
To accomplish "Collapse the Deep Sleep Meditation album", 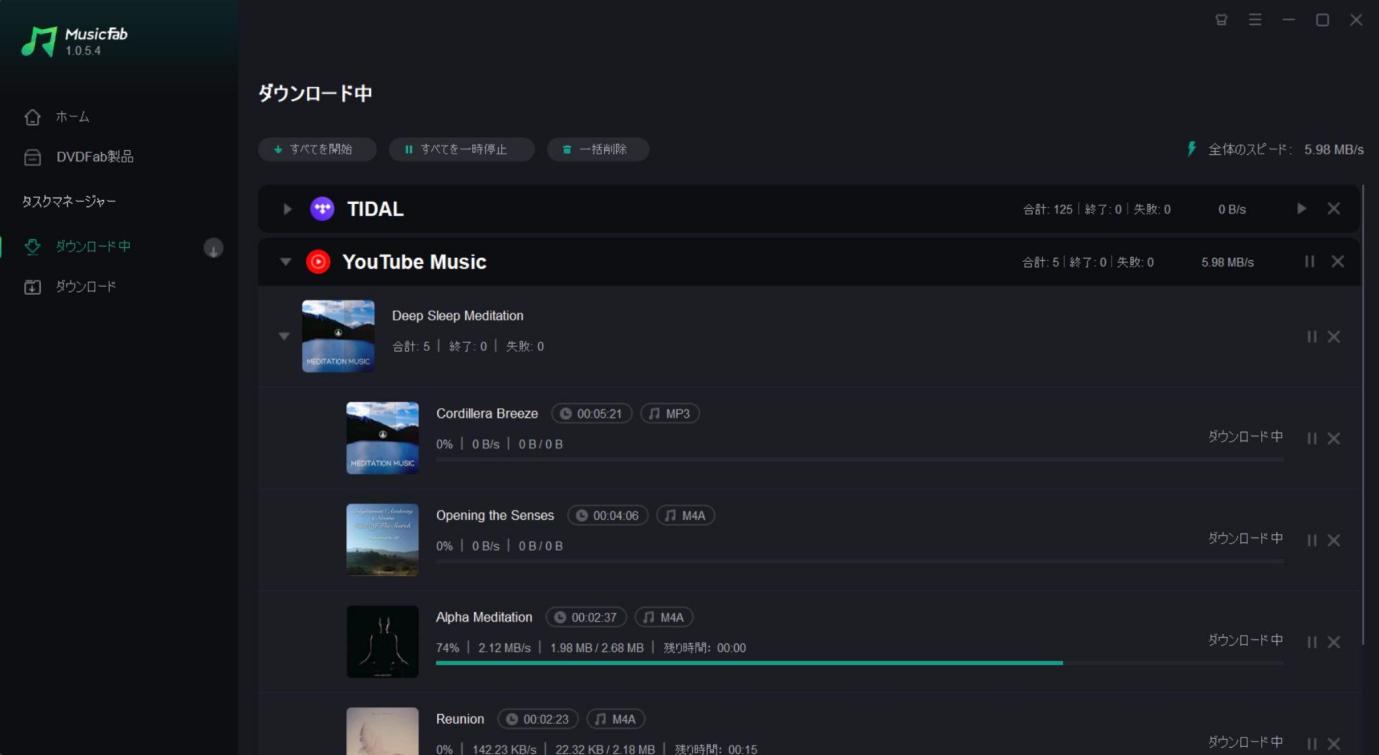I will 284,337.
